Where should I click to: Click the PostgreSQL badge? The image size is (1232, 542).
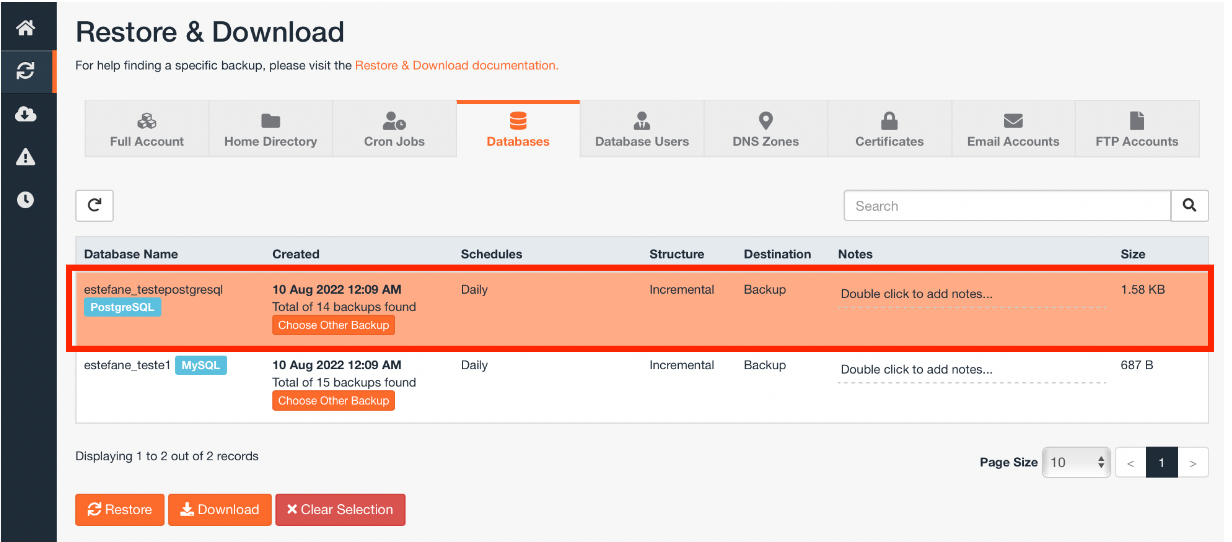click(122, 307)
